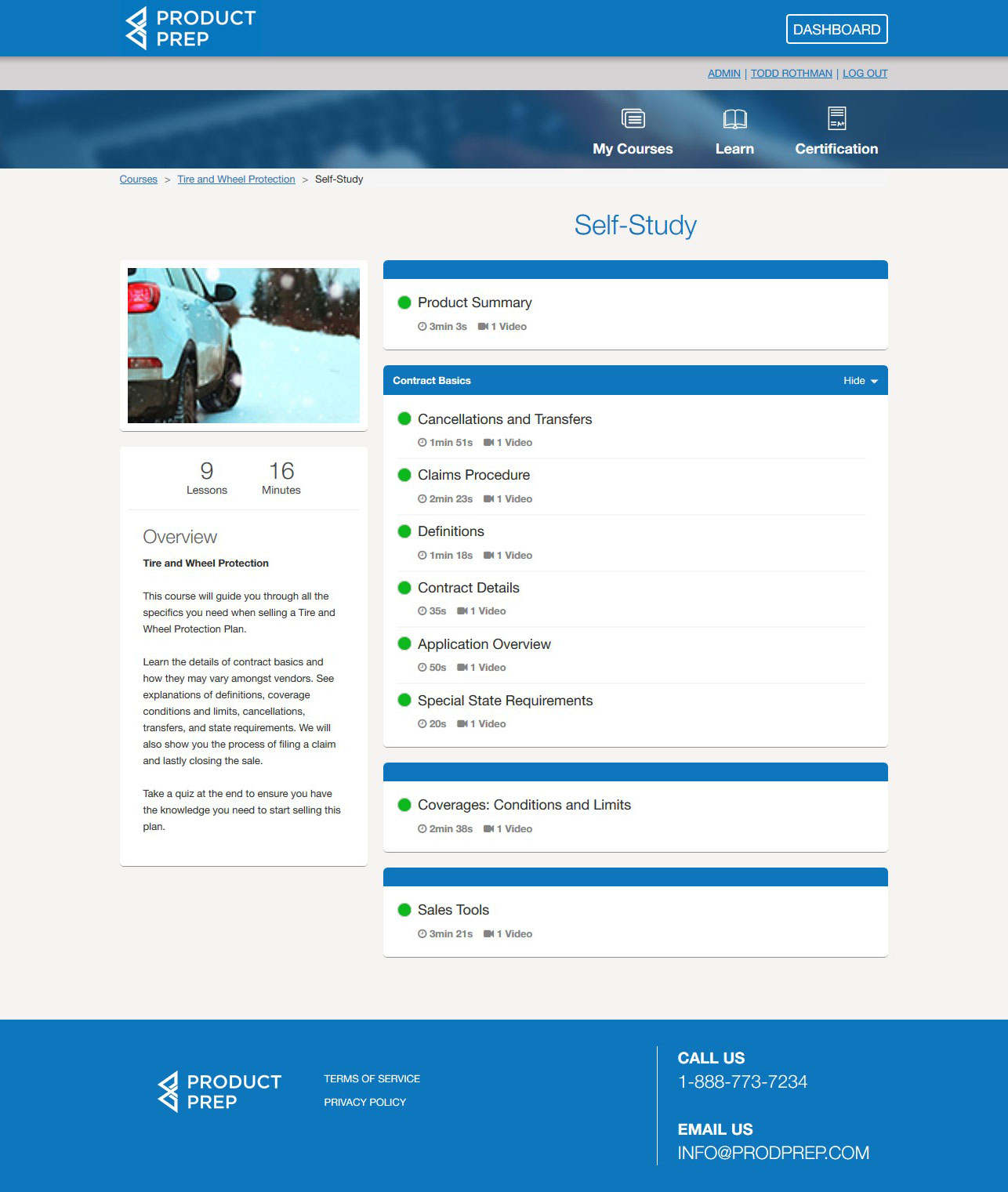The image size is (1008, 1192).
Task: Click the blue header bar above Sales Tools
Action: point(635,877)
